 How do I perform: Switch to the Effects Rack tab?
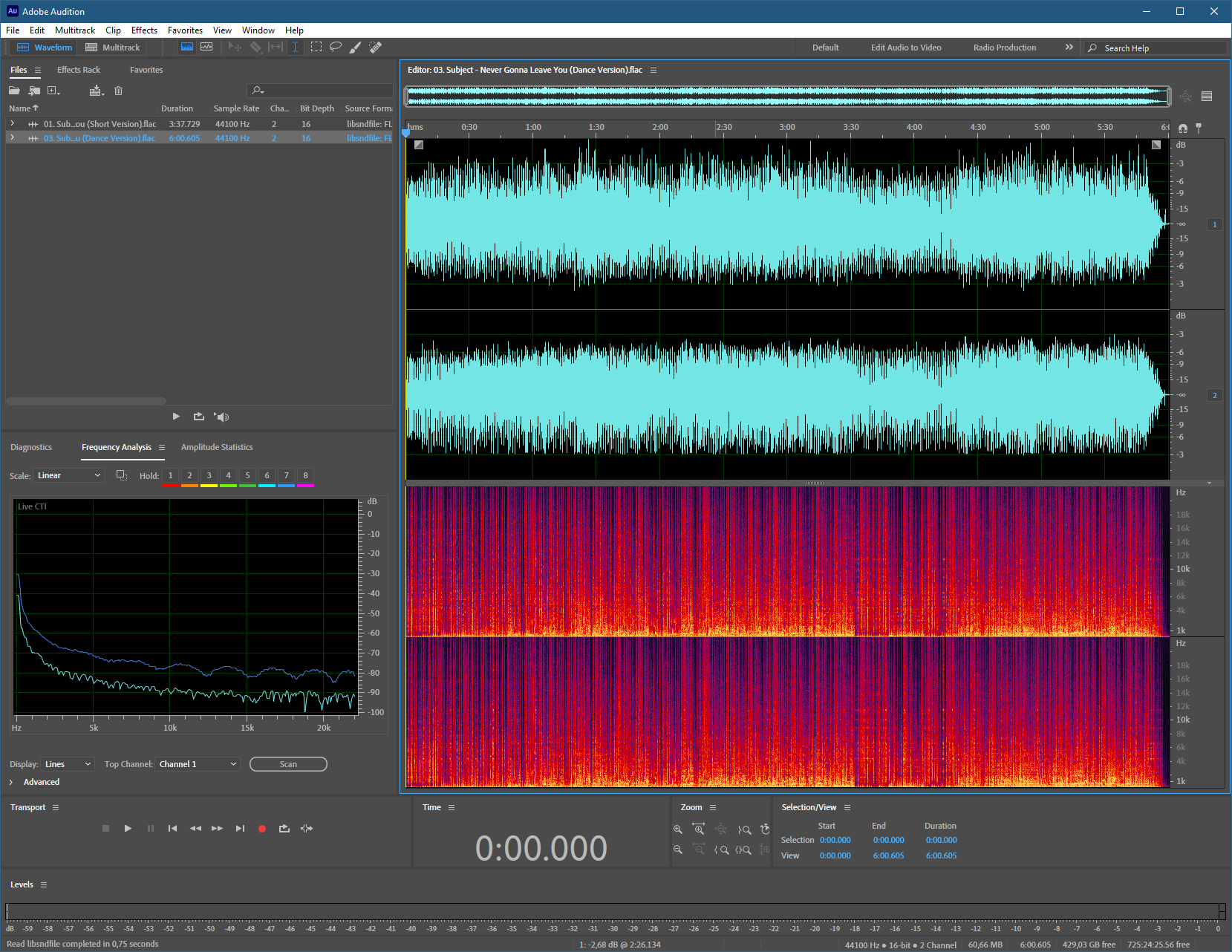click(79, 70)
